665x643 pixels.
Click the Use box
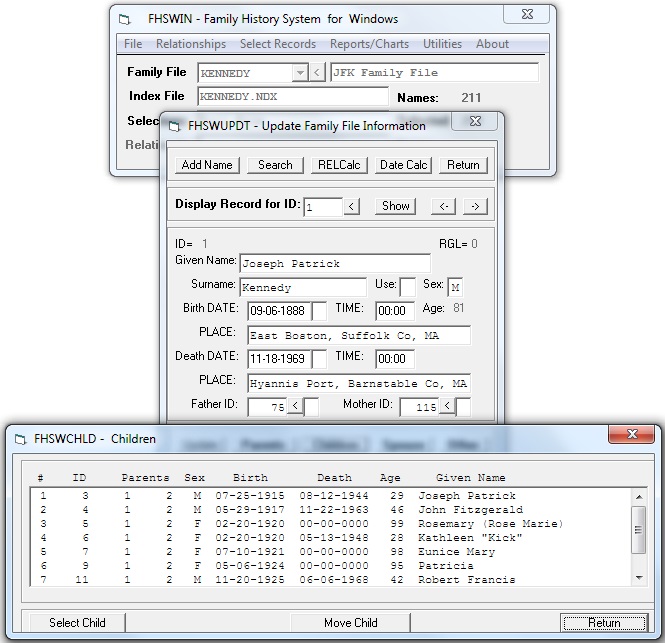[x=408, y=288]
